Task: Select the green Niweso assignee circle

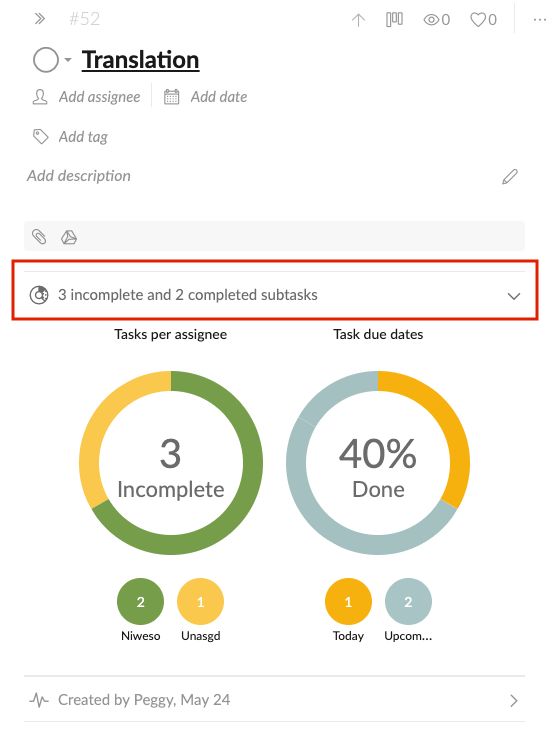Action: [x=140, y=602]
